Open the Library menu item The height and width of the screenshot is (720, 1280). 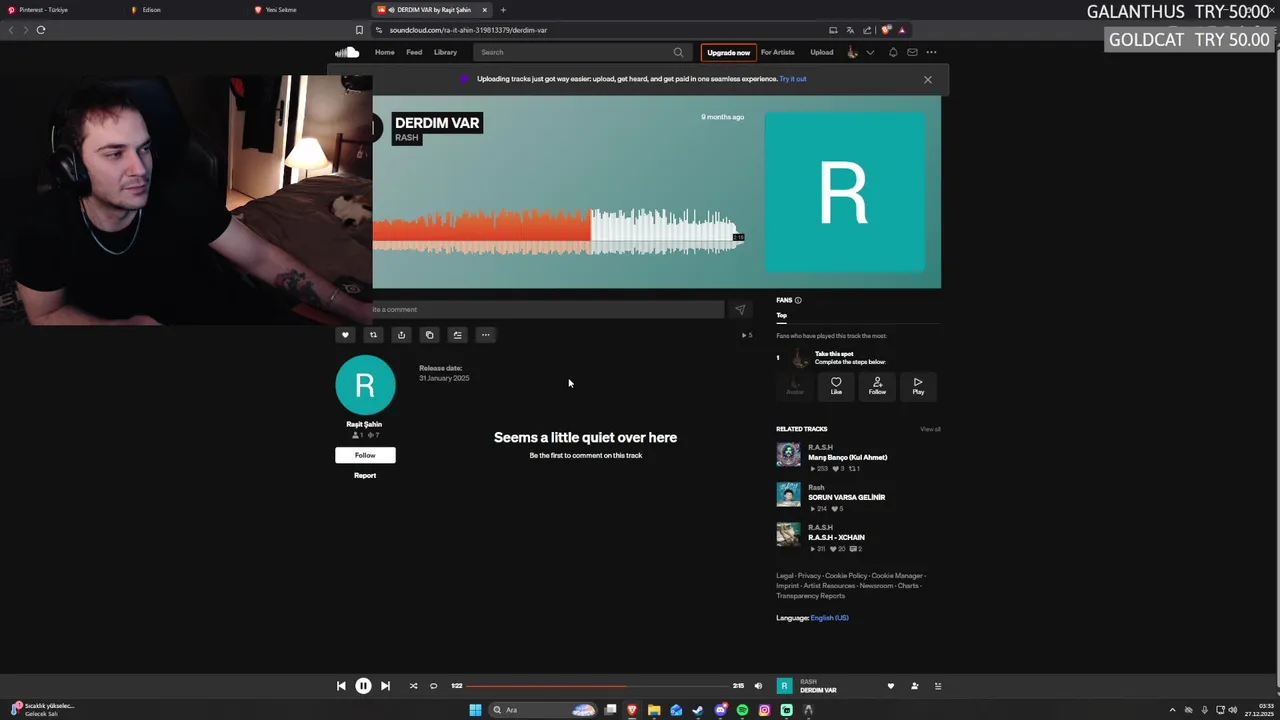tap(445, 52)
